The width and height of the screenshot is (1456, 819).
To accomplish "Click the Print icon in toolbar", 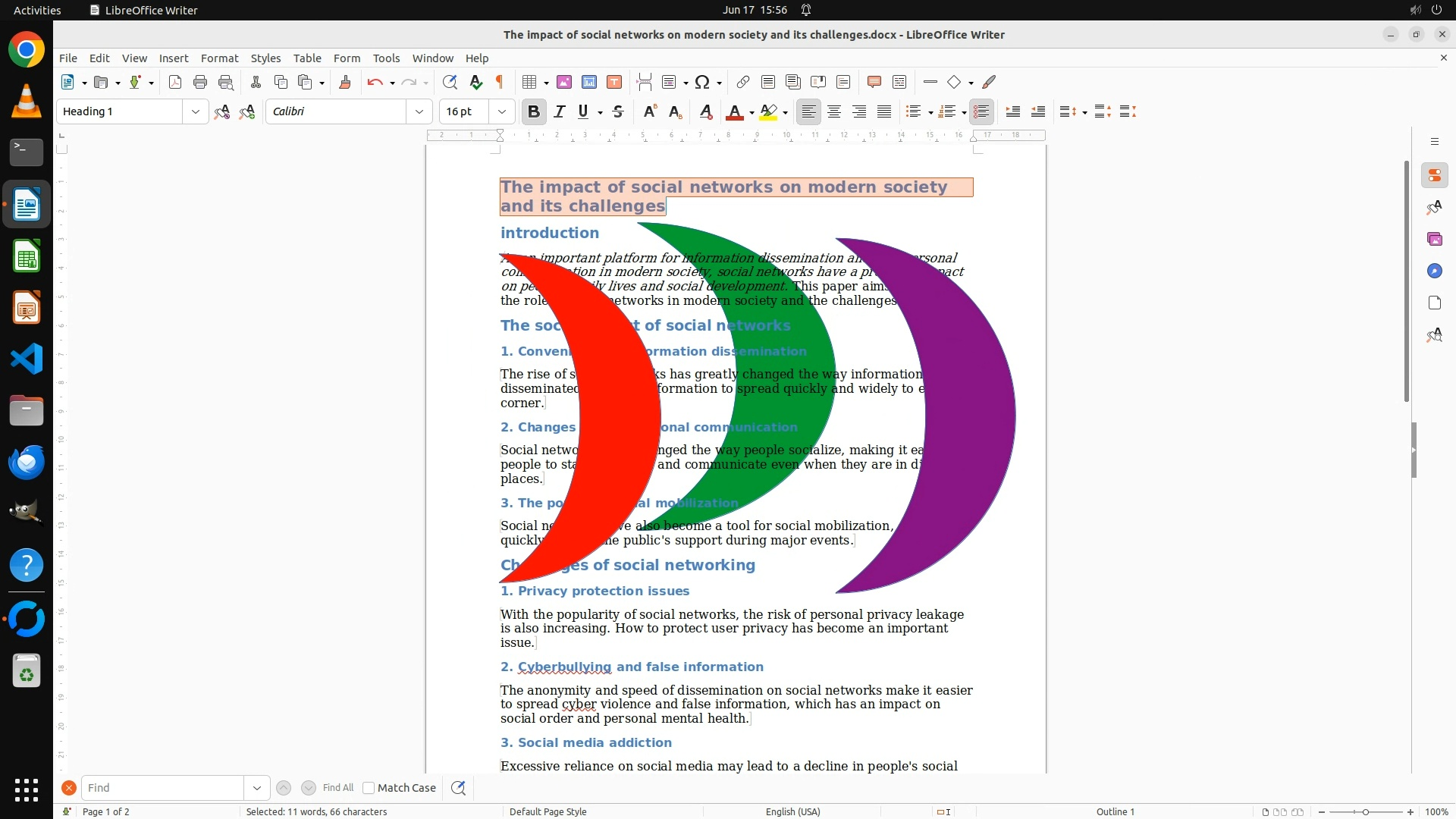I will [x=200, y=82].
